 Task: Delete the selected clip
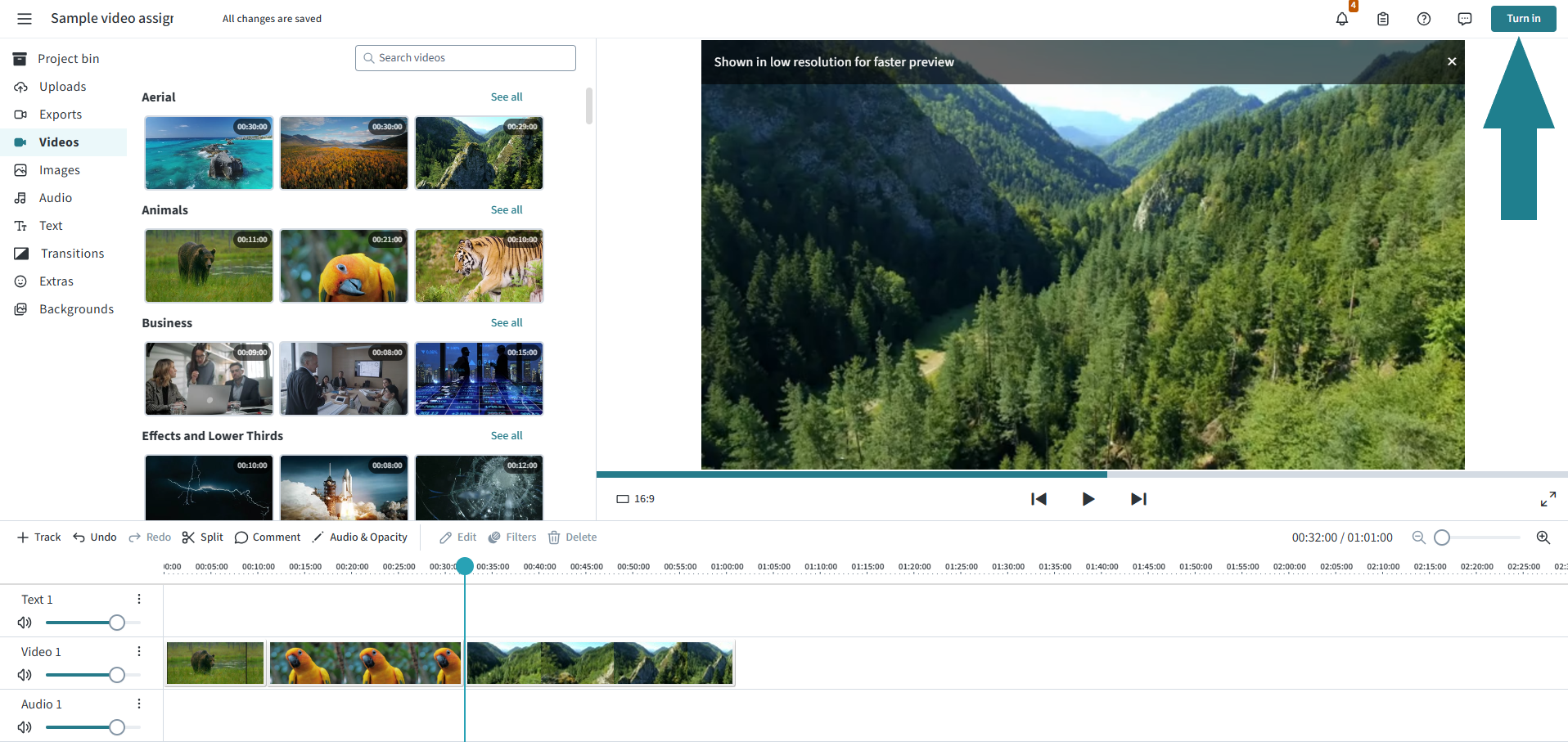(x=572, y=537)
